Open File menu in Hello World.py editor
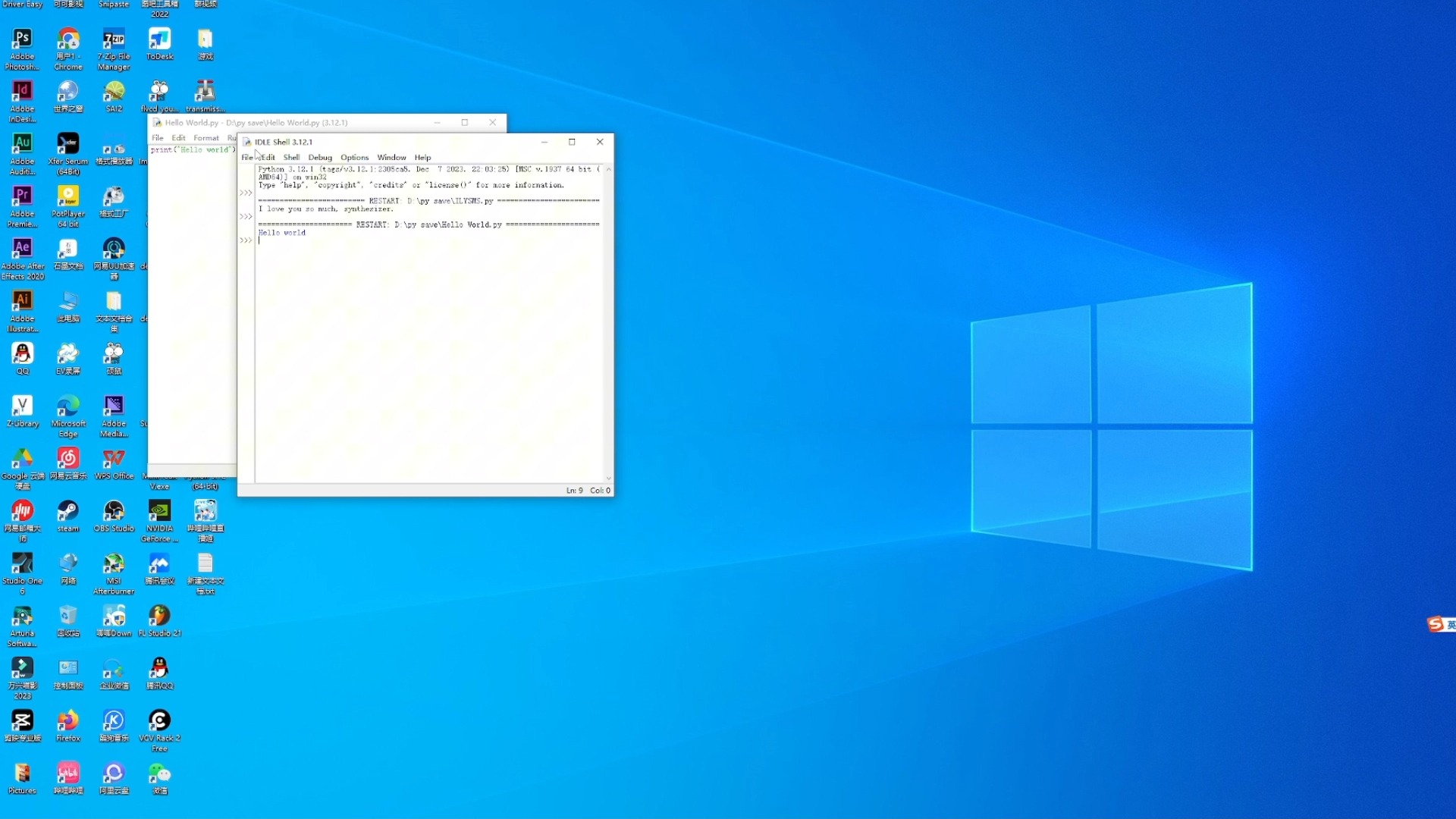1456x819 pixels. click(x=158, y=138)
